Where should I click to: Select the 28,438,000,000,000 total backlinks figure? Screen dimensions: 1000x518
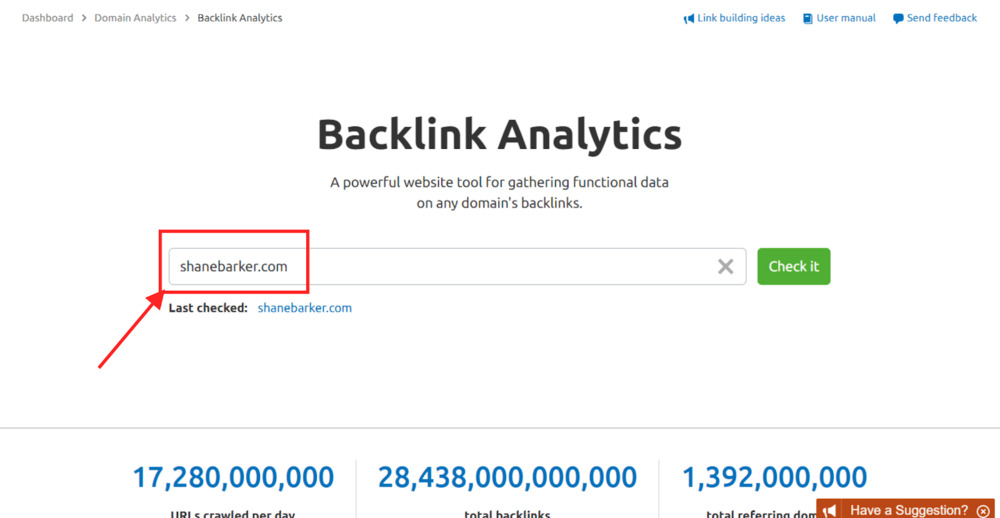(x=508, y=478)
